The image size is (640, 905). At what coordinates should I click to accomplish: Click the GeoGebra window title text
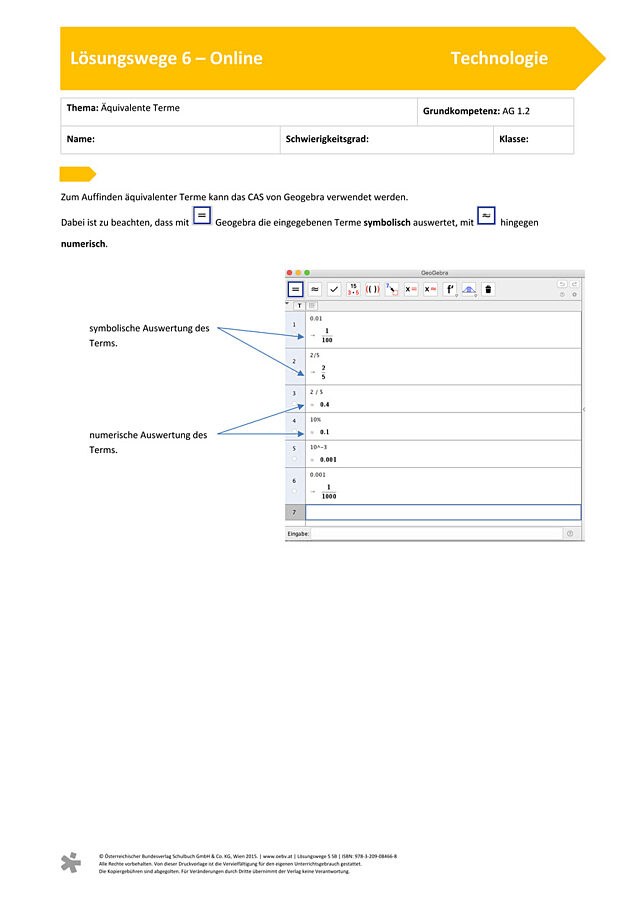pos(435,273)
